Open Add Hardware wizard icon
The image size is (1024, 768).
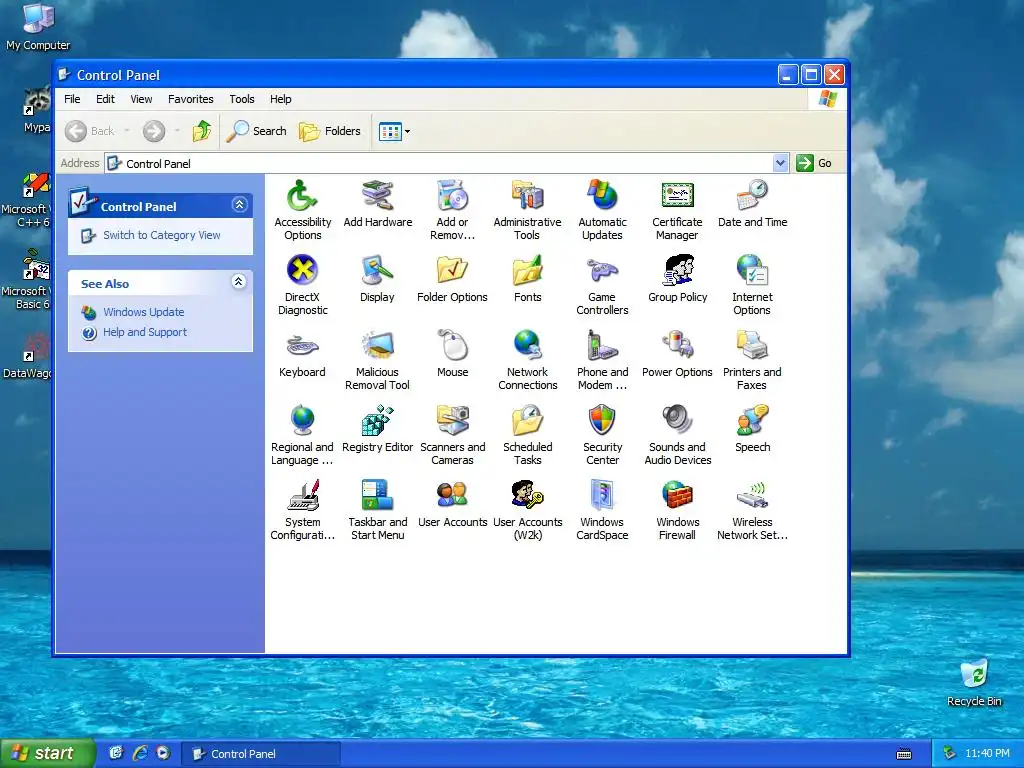(377, 195)
